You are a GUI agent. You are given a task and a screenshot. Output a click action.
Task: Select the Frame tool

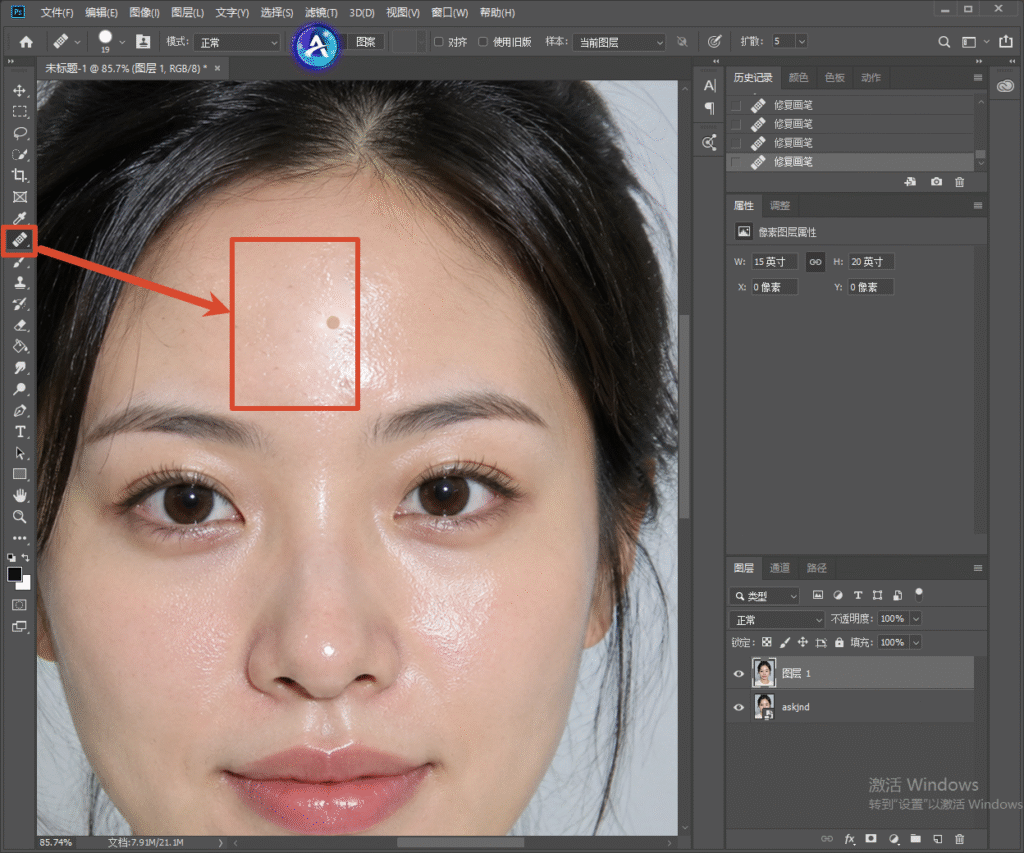(20, 197)
